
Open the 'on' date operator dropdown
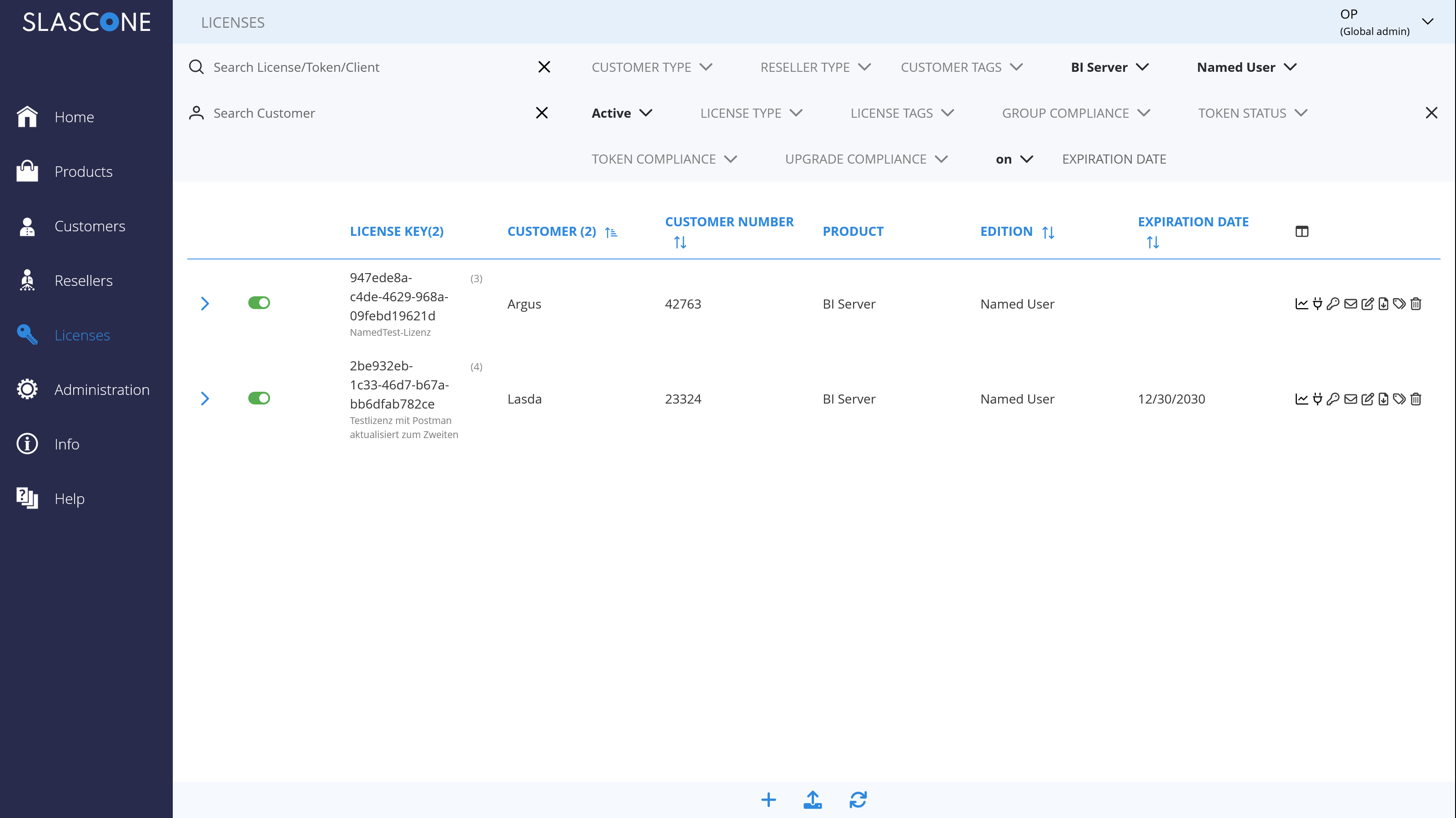[1014, 160]
